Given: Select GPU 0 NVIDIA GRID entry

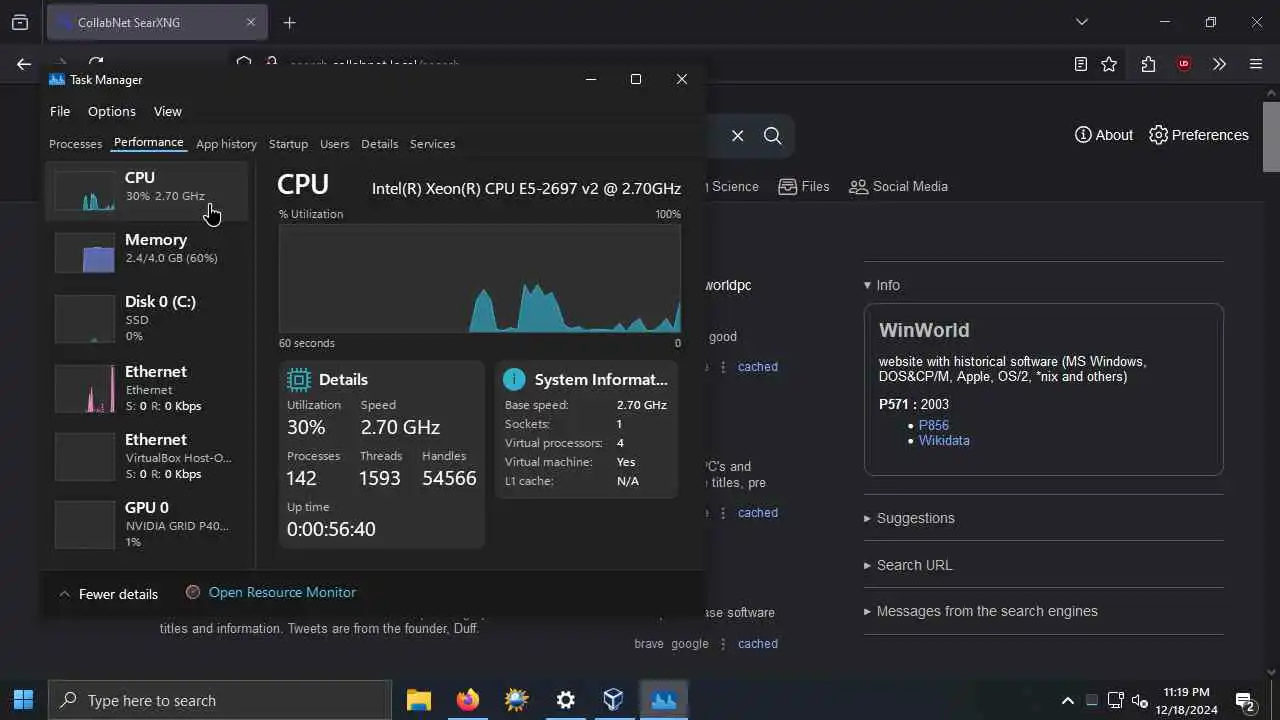Looking at the screenshot, I should point(147,524).
